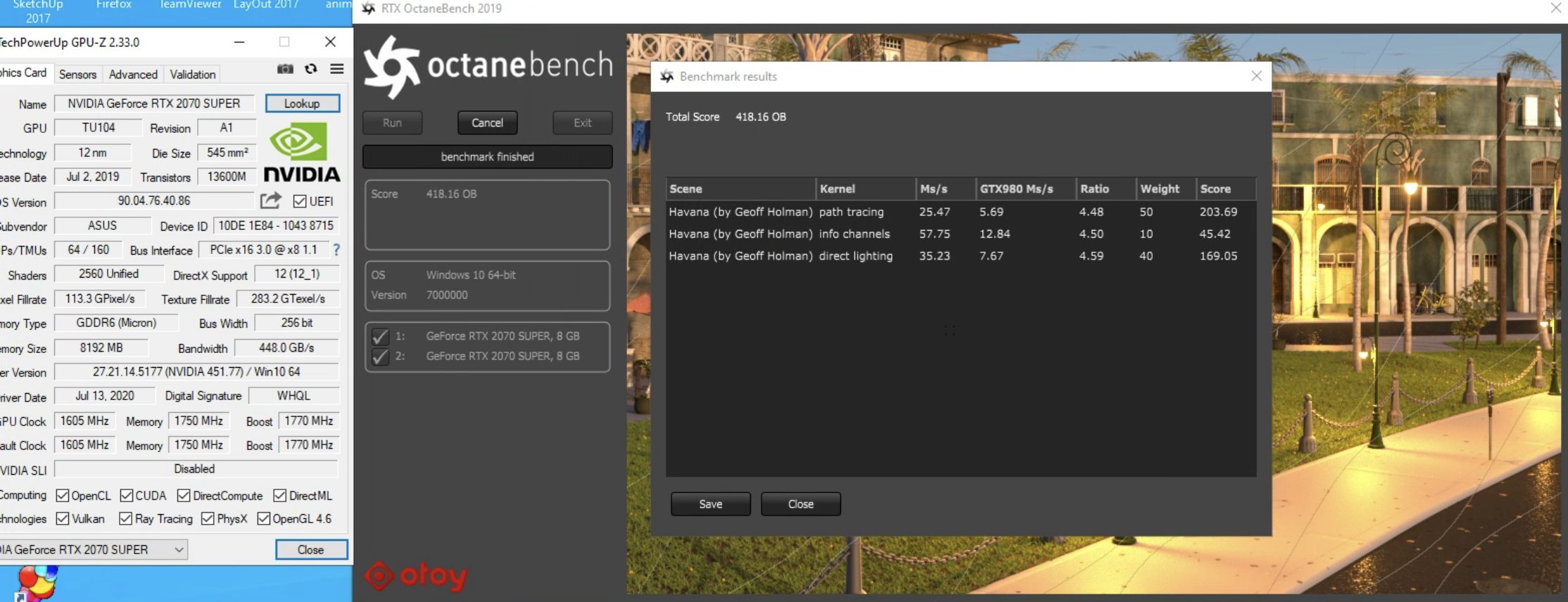Viewport: 1568px width, 602px height.
Task: Uncheck GPU 1 GeForce RTX 2070 SUPER
Action: (x=380, y=337)
